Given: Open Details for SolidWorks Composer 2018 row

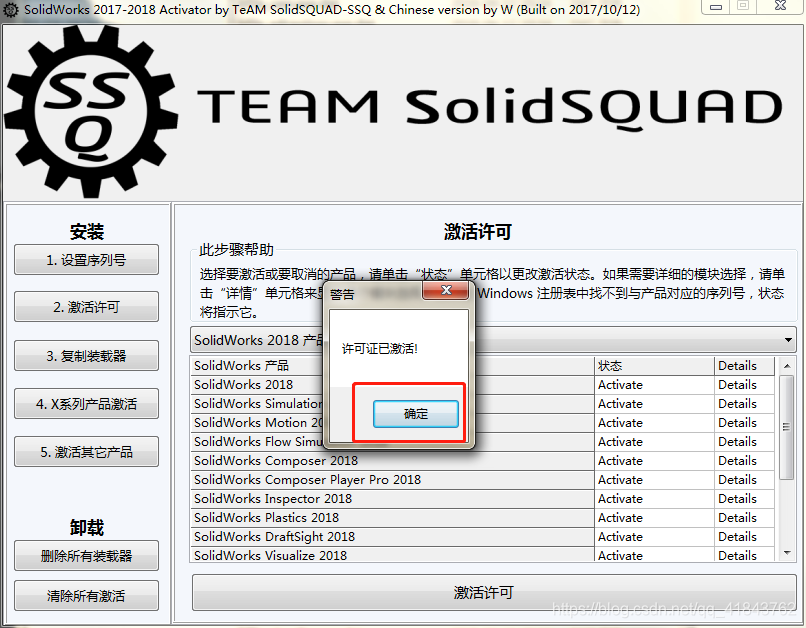Looking at the screenshot, I should point(744,461).
